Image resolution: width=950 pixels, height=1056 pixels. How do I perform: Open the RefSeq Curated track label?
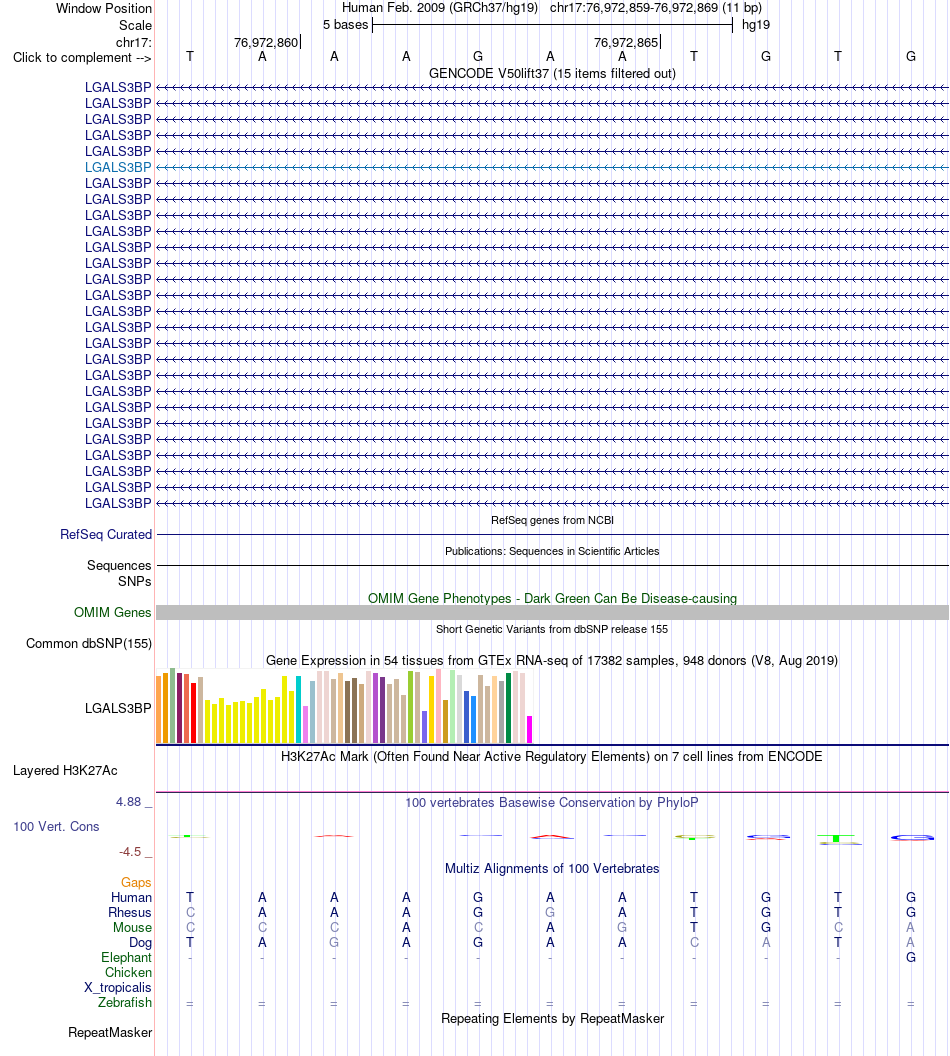pyautogui.click(x=106, y=534)
